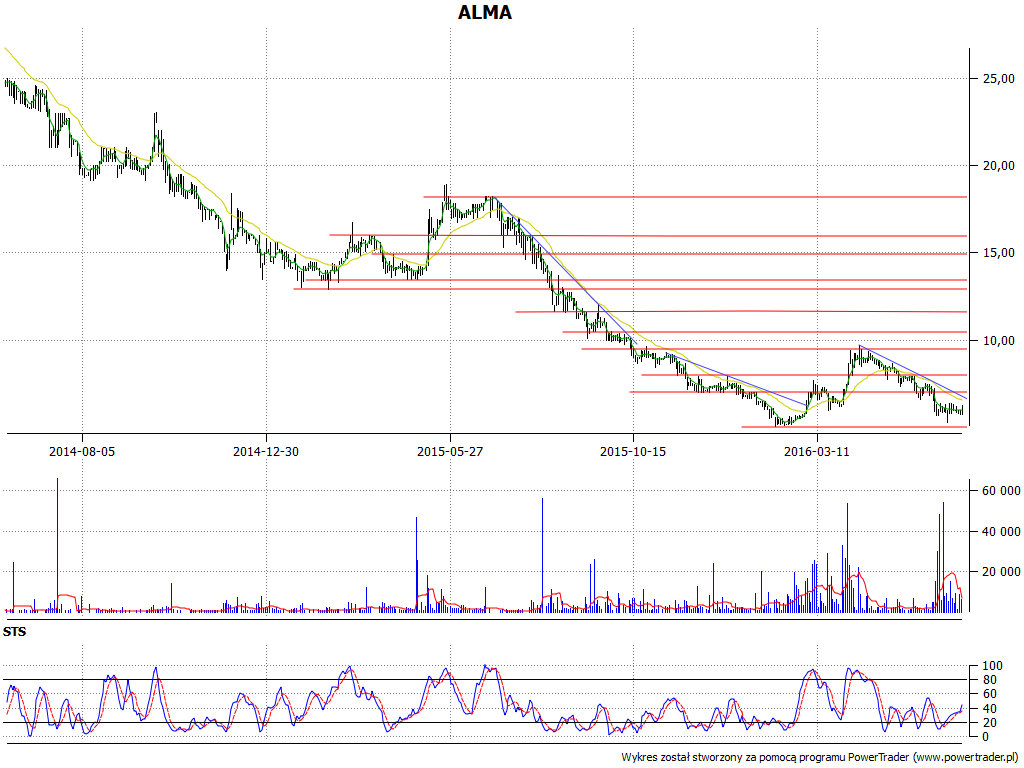Select the 2014-08-05 date label
The width and height of the screenshot is (1024, 768).
[82, 451]
